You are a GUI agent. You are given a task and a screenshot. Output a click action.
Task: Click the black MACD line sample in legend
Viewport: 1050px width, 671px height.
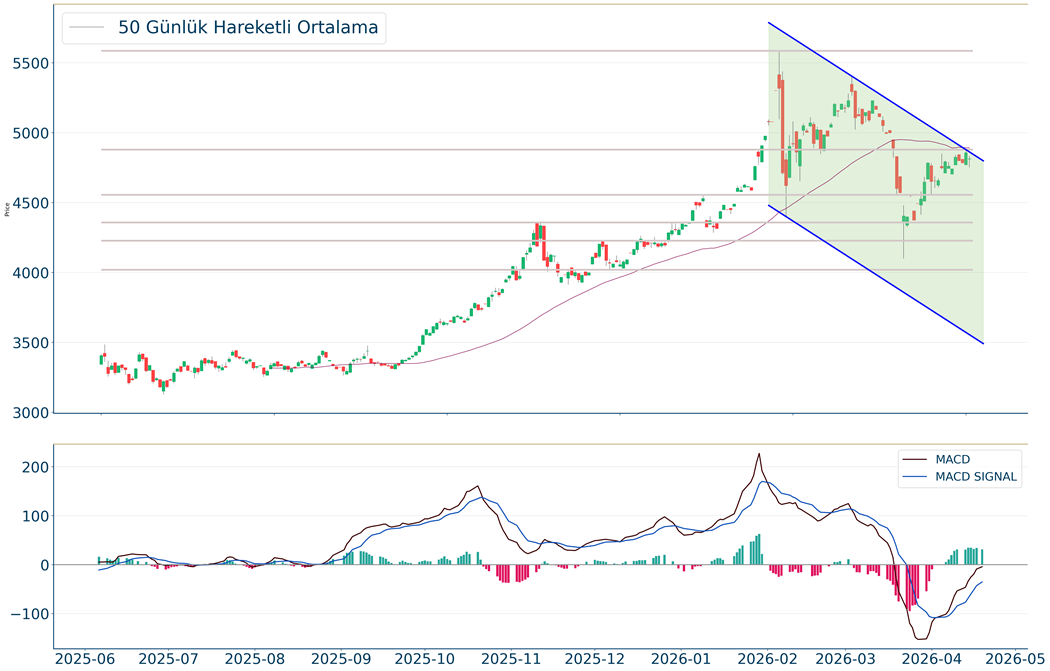915,459
